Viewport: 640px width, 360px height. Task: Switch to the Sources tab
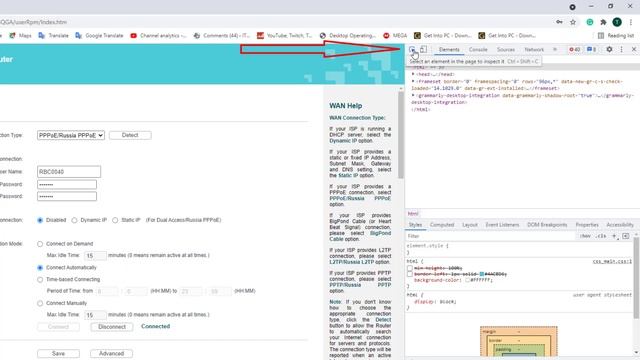pos(506,49)
